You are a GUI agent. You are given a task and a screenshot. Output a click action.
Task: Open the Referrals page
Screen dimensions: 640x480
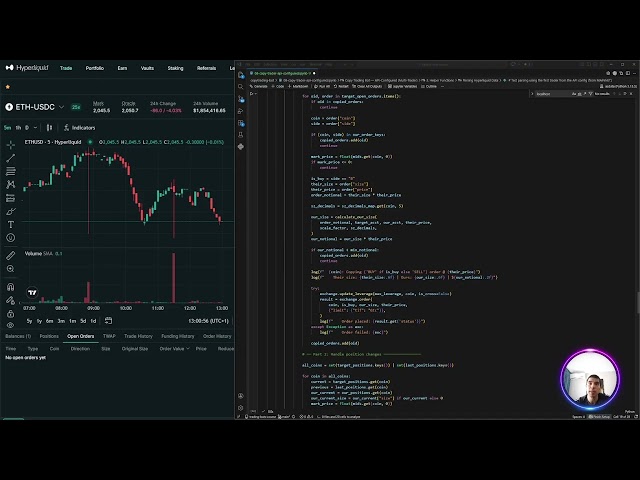click(206, 68)
